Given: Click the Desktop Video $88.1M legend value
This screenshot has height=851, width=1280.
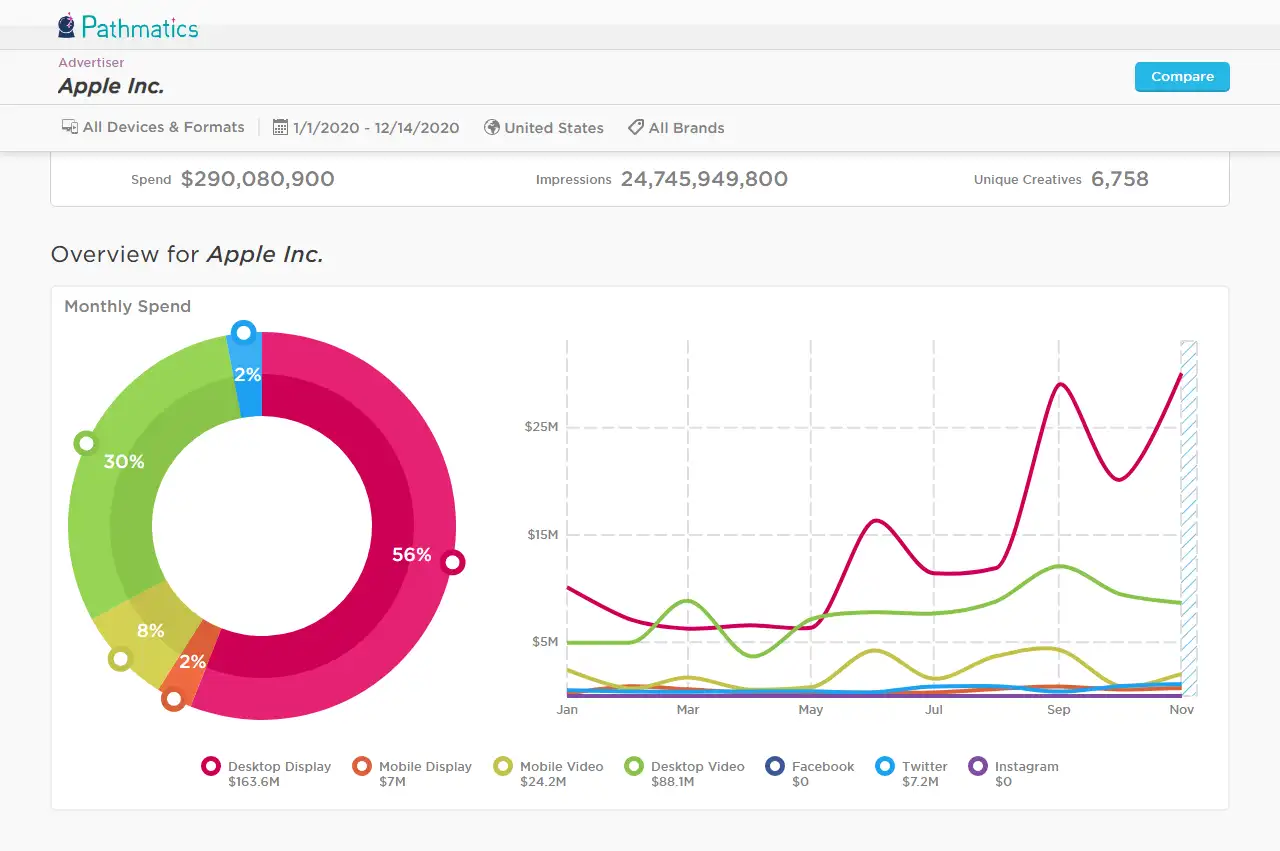Looking at the screenshot, I should tap(674, 782).
